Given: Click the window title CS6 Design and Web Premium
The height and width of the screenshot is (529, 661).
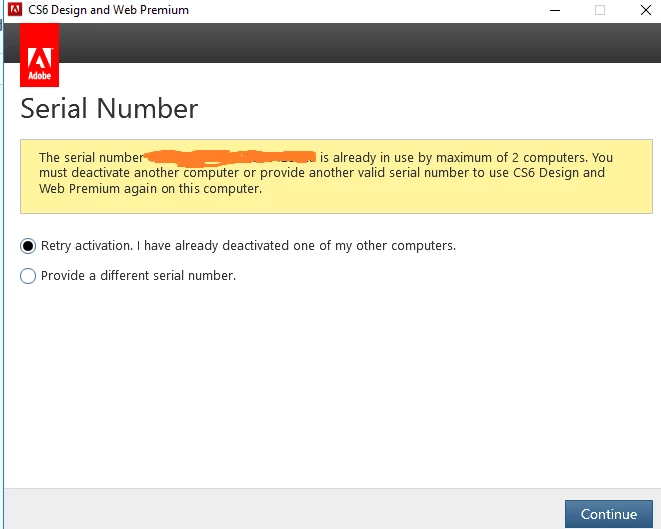Looking at the screenshot, I should 108,10.
